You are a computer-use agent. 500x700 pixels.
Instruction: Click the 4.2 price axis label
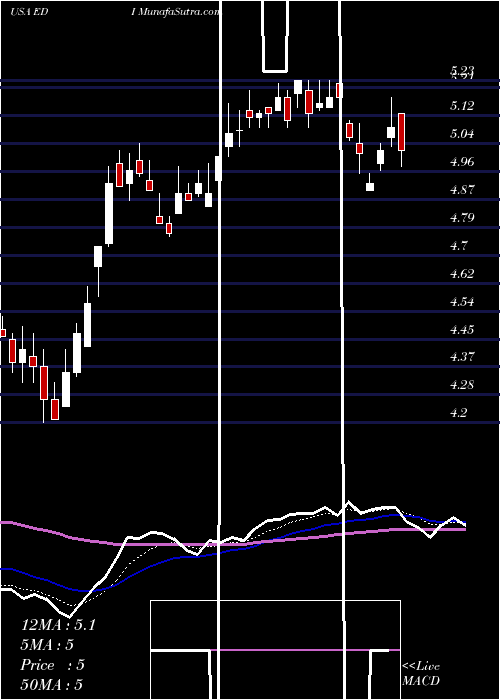(x=458, y=413)
